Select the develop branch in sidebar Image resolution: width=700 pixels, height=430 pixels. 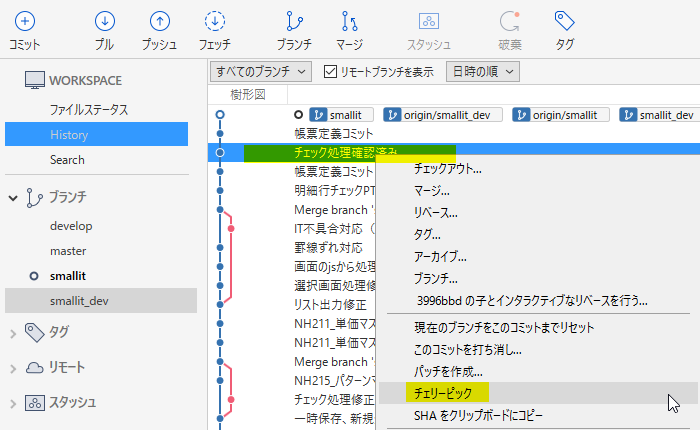[71, 226]
